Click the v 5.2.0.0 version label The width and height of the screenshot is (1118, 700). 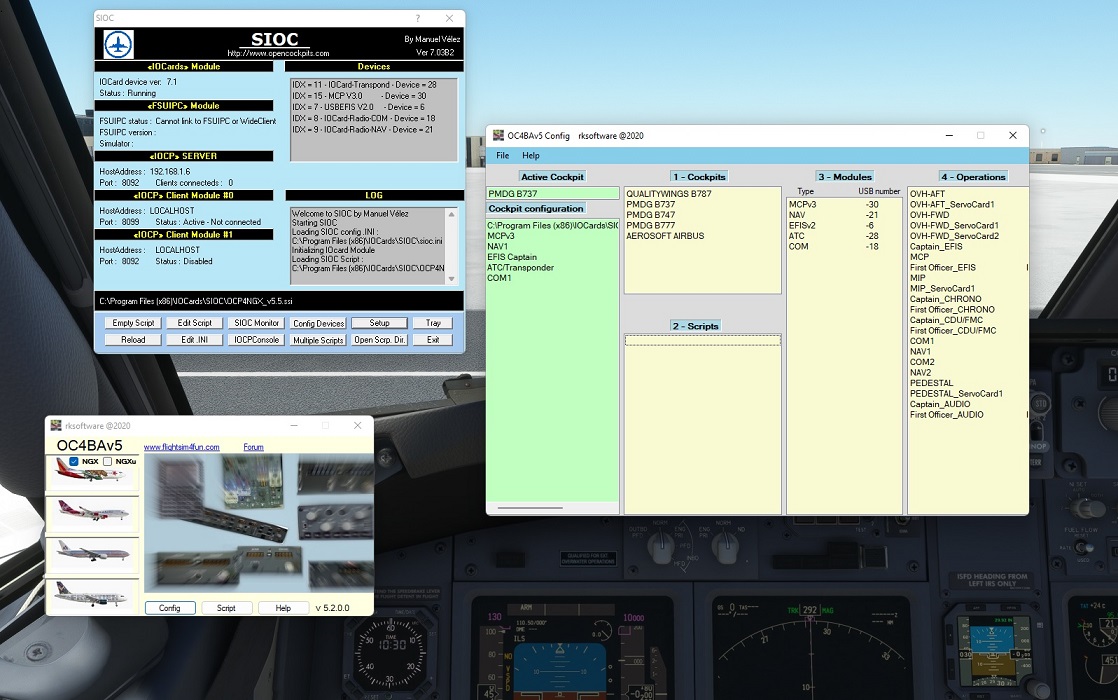(332, 608)
